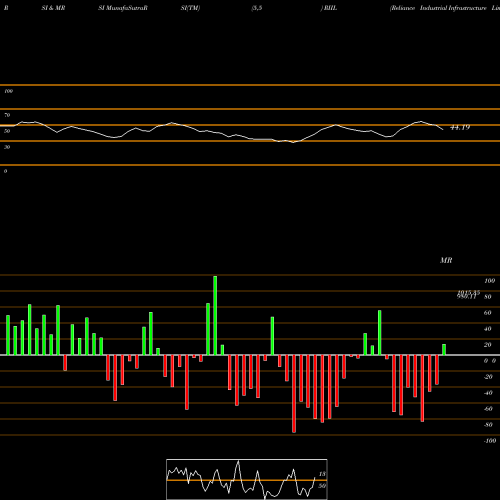This screenshot has height=500, width=500.
Task: Click the '-20' label on the MR axis
Action: pos(488,377)
